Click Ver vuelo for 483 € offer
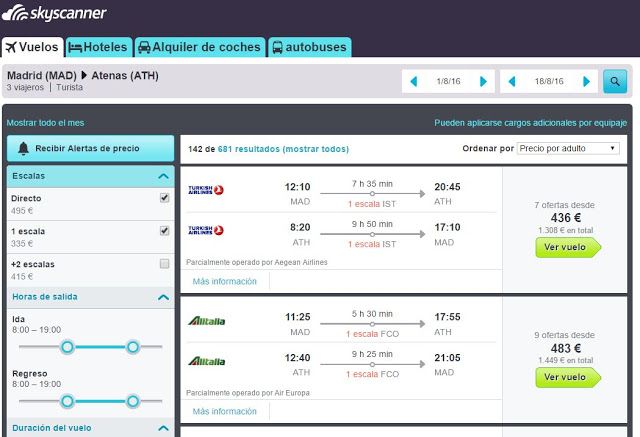This screenshot has height=437, width=640. click(568, 377)
